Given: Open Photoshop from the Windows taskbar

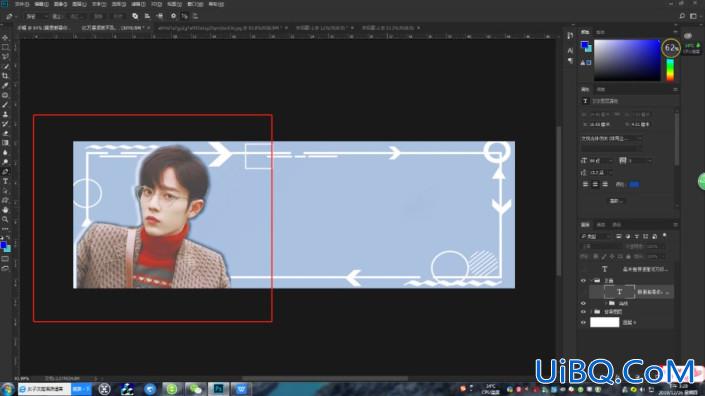Looking at the screenshot, I should tap(219, 389).
